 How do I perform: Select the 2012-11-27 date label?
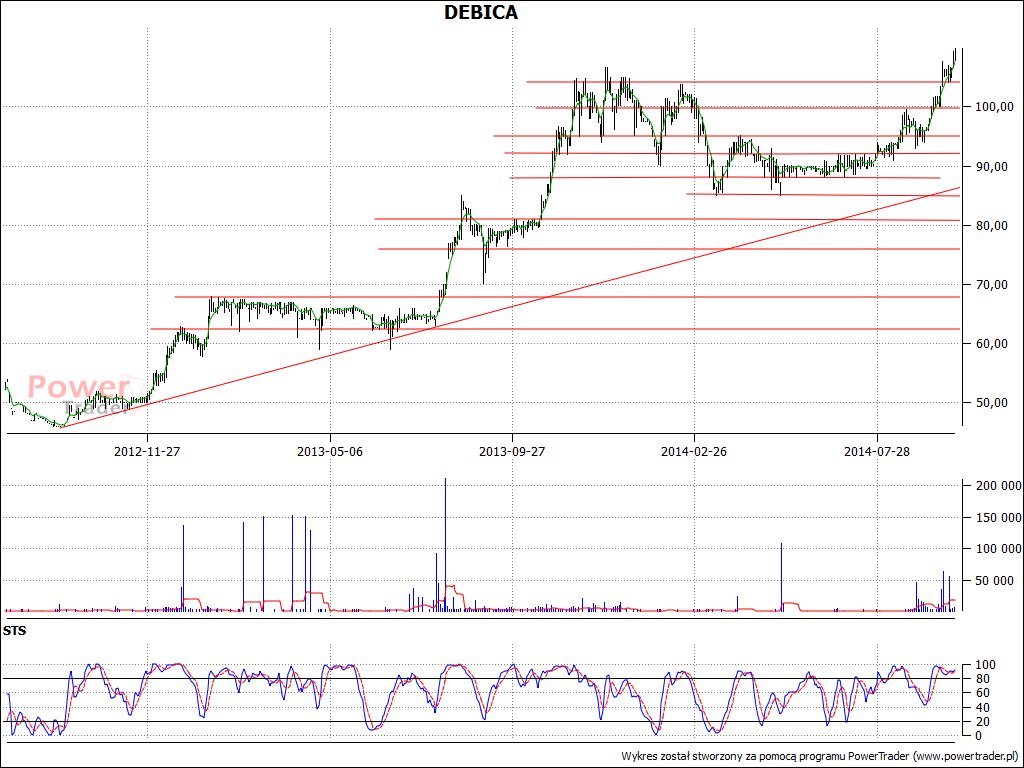(147, 451)
